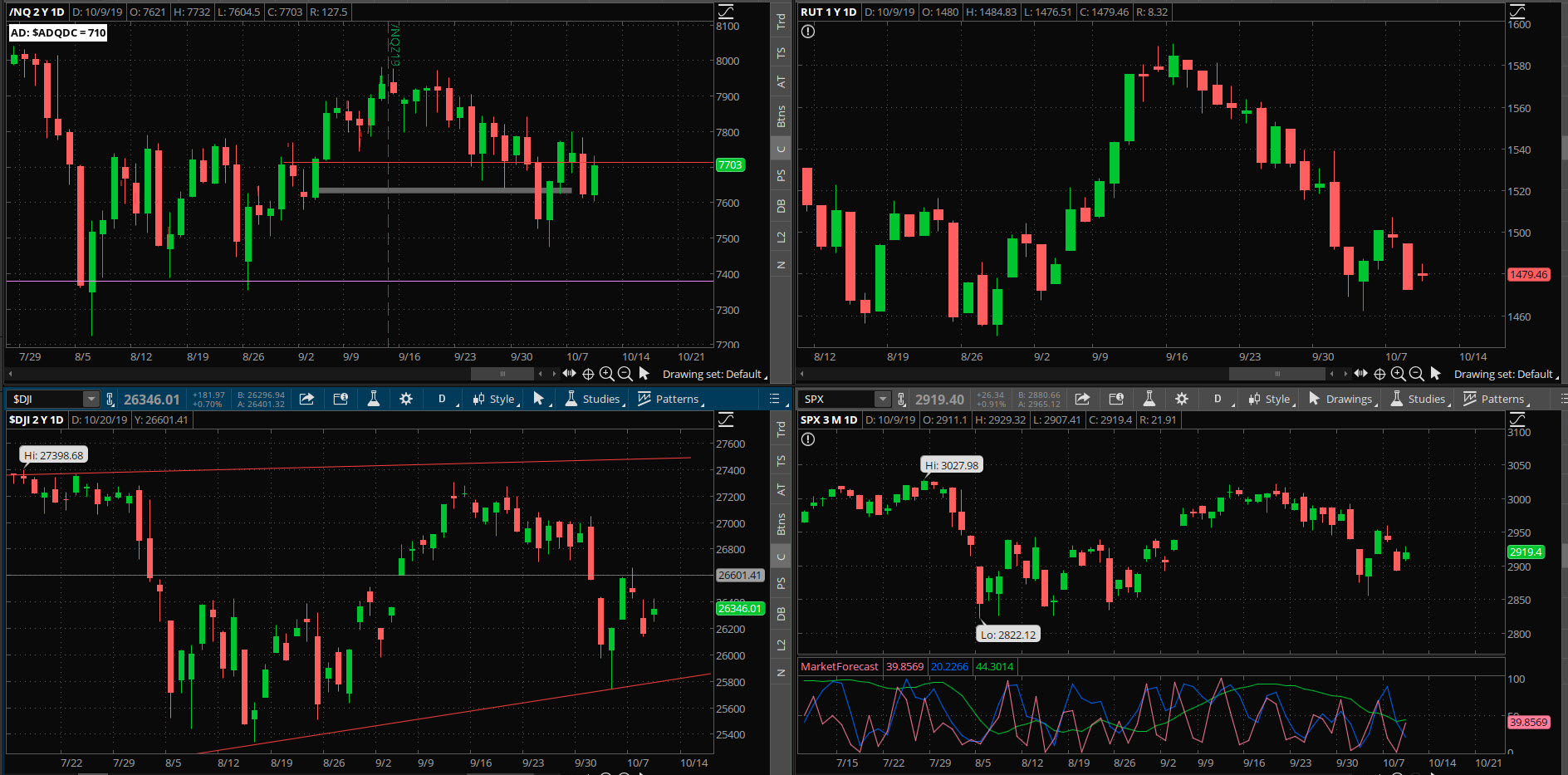Expand Drawing set: Default under /NQ chart
The image size is (1568, 775).
(x=713, y=375)
